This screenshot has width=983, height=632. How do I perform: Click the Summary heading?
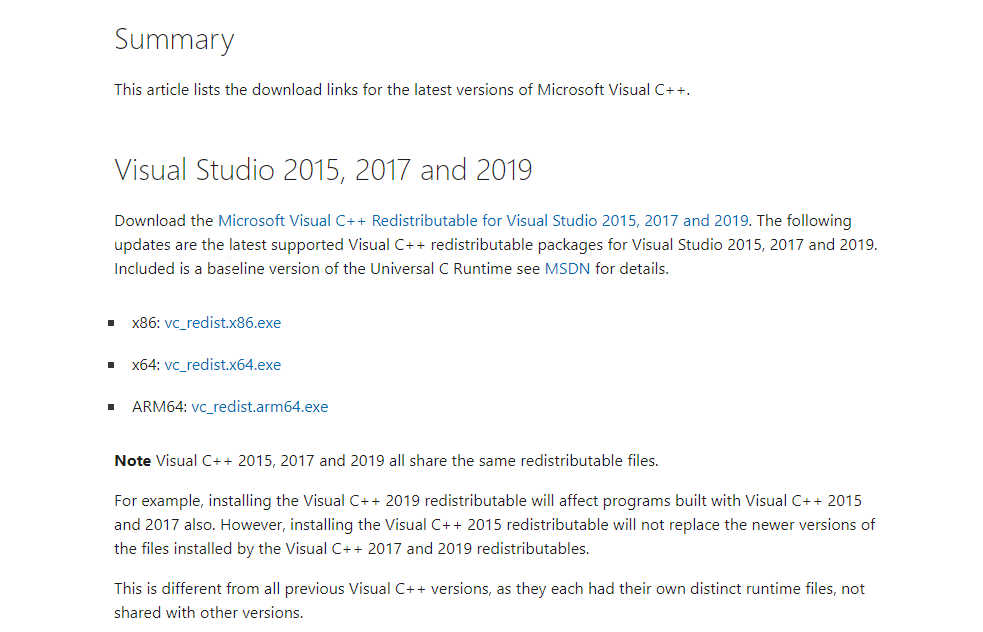pos(174,40)
